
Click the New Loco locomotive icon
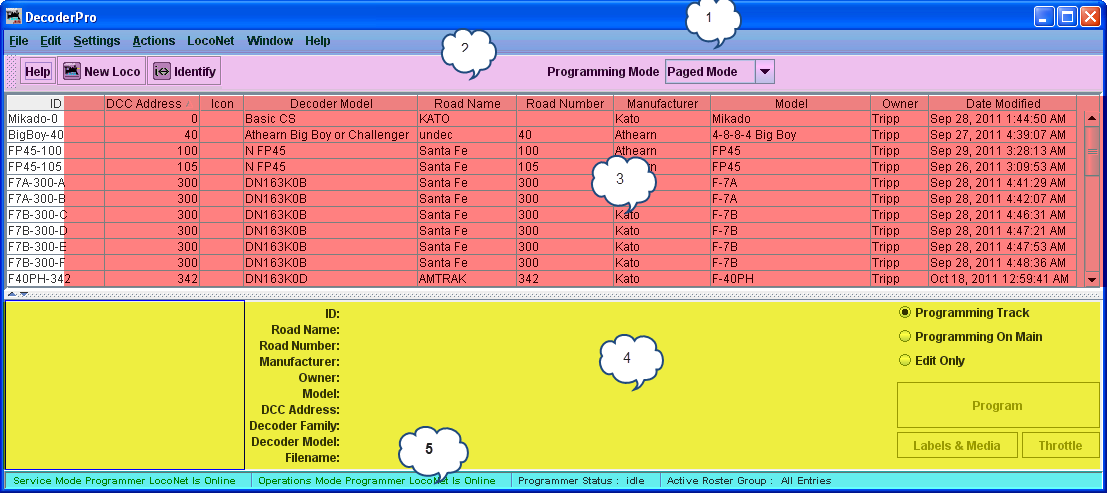pos(72,71)
